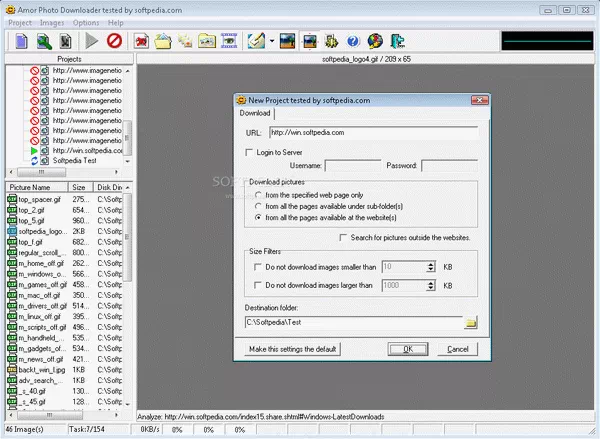Select 'from the specified web page only'
This screenshot has width=600, height=439.
(258, 195)
